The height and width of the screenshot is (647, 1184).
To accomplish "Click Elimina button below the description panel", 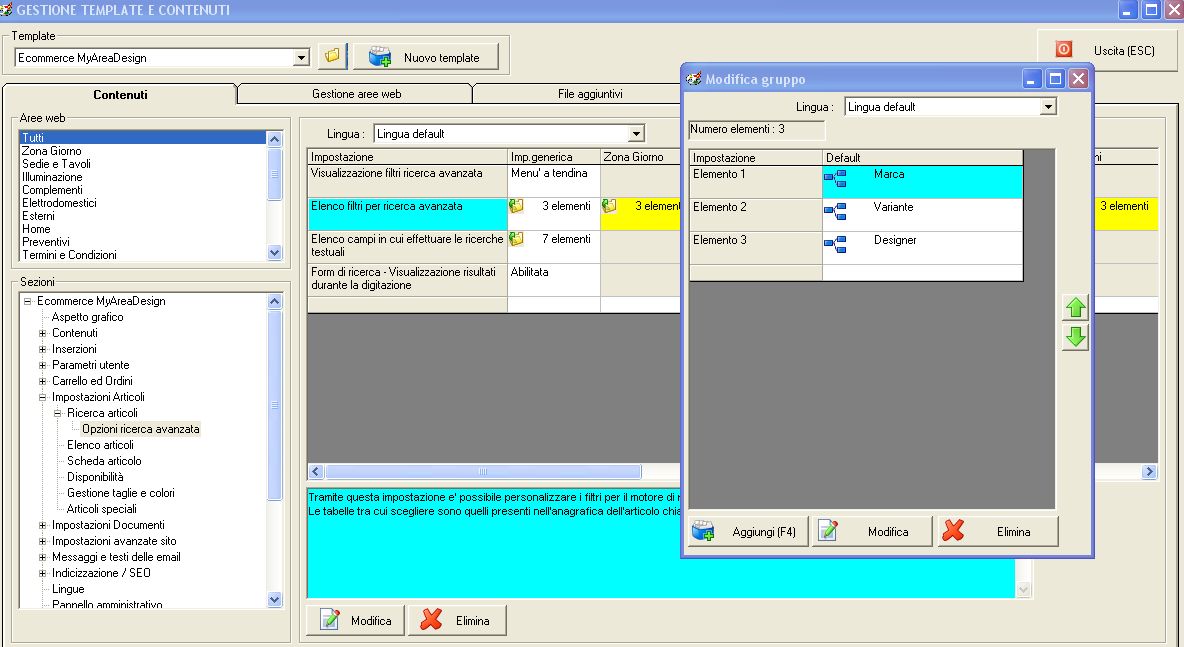I will pyautogui.click(x=457, y=621).
